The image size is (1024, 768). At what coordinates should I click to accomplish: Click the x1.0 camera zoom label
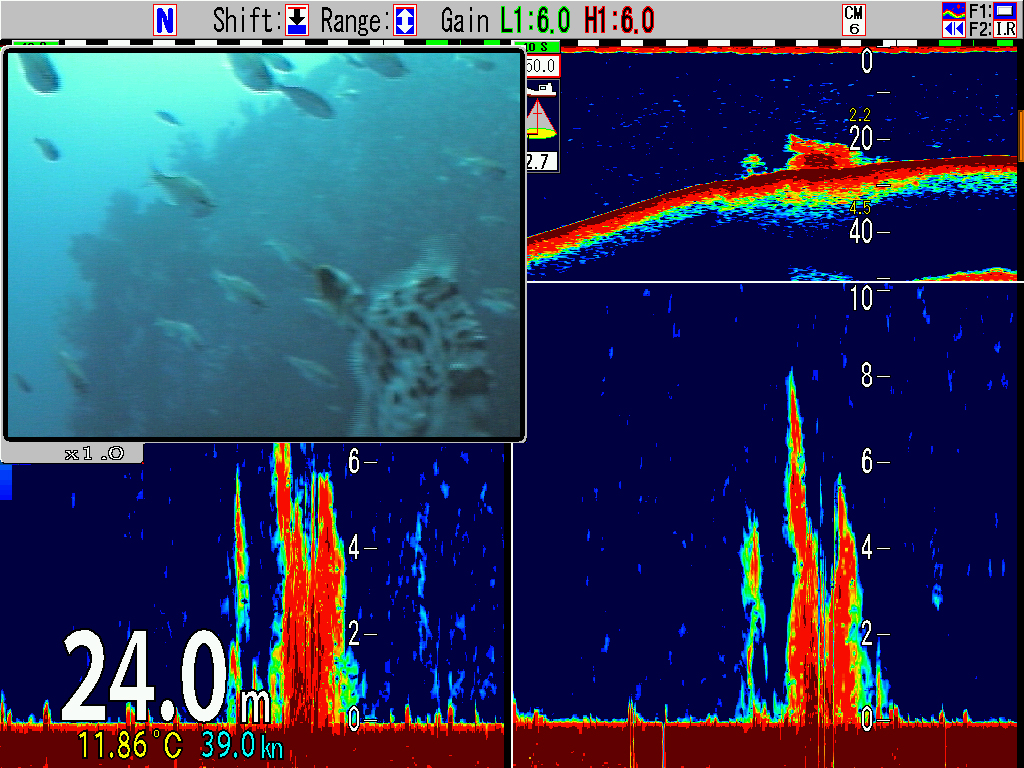(93, 453)
